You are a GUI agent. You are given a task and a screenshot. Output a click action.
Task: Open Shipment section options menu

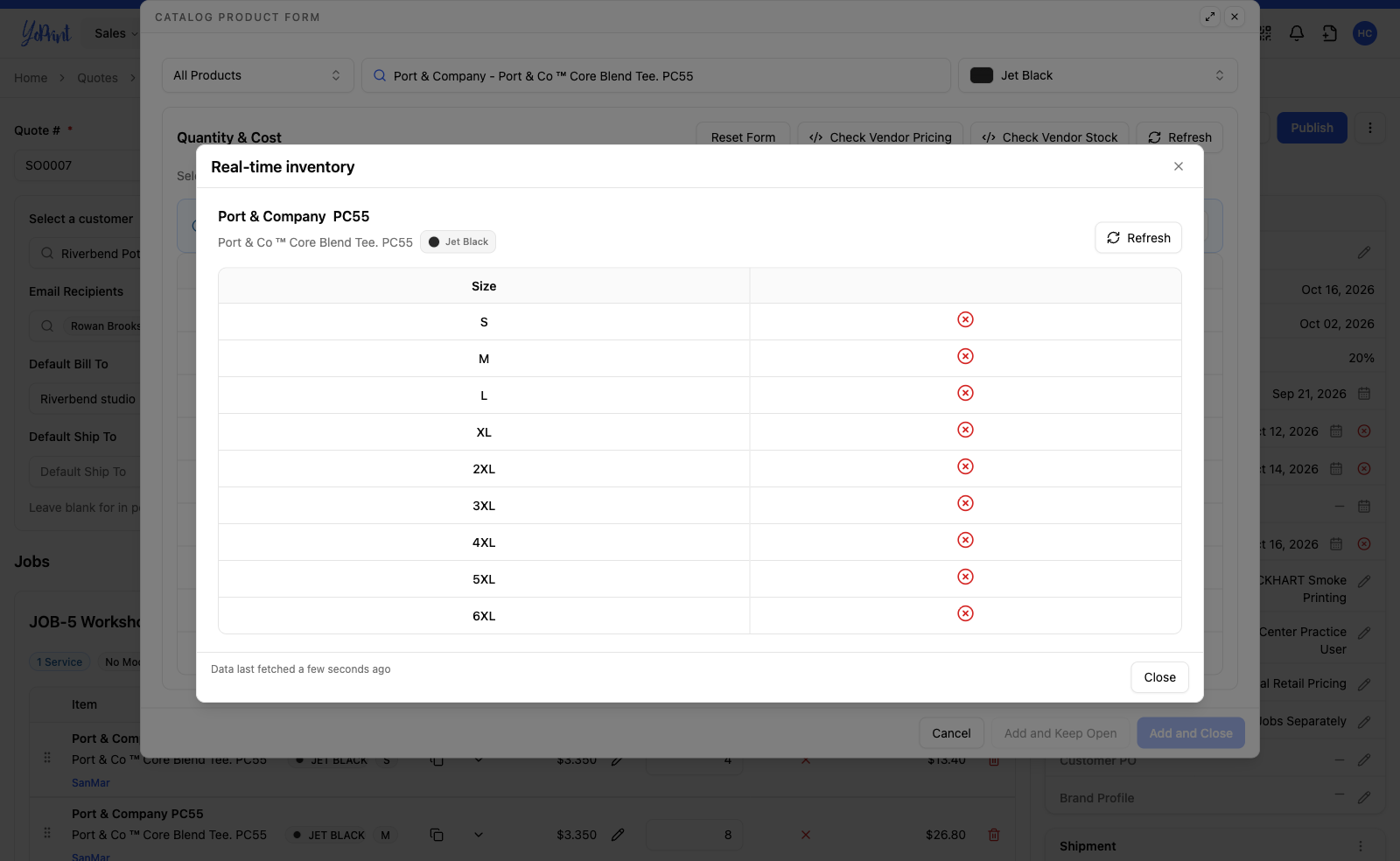click(1361, 846)
